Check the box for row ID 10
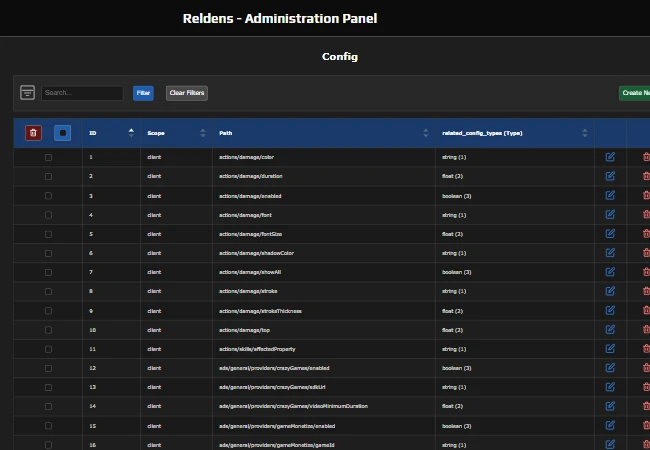 49,330
